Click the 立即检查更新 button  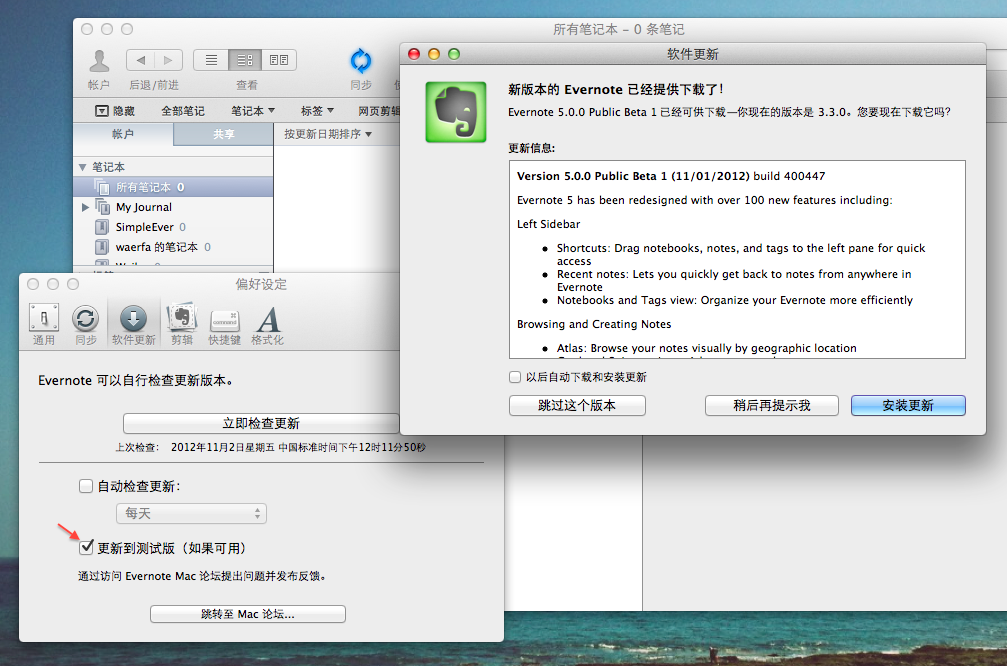(261, 423)
